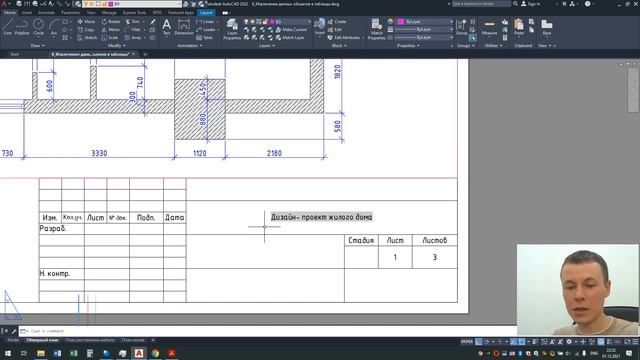Open Layer Properties manager
Image resolution: width=640 pixels, height=360 pixels.
point(232,29)
